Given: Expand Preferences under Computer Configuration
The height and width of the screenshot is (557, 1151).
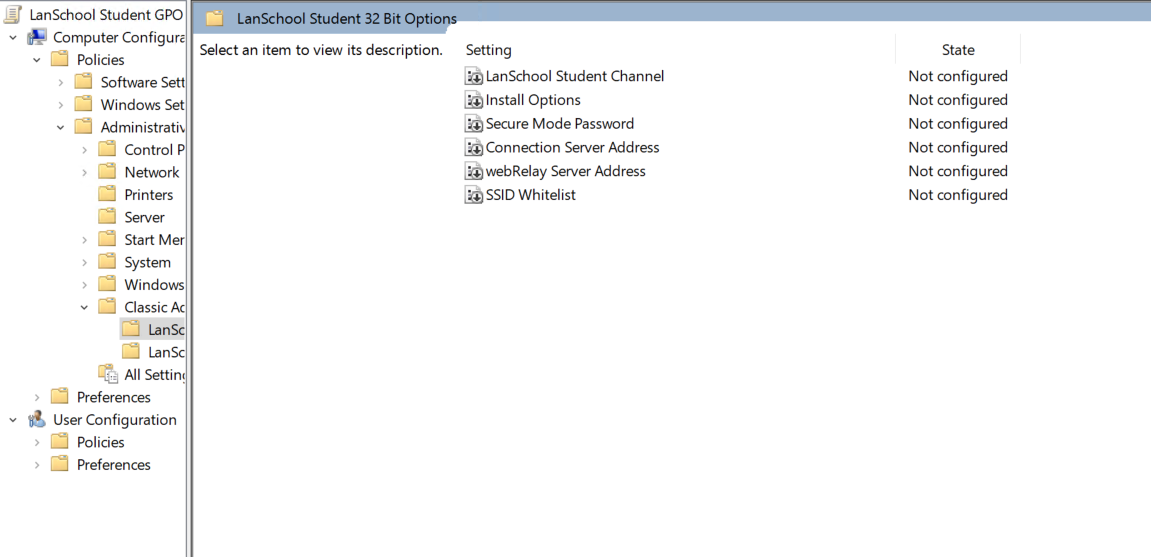Looking at the screenshot, I should [x=37, y=397].
